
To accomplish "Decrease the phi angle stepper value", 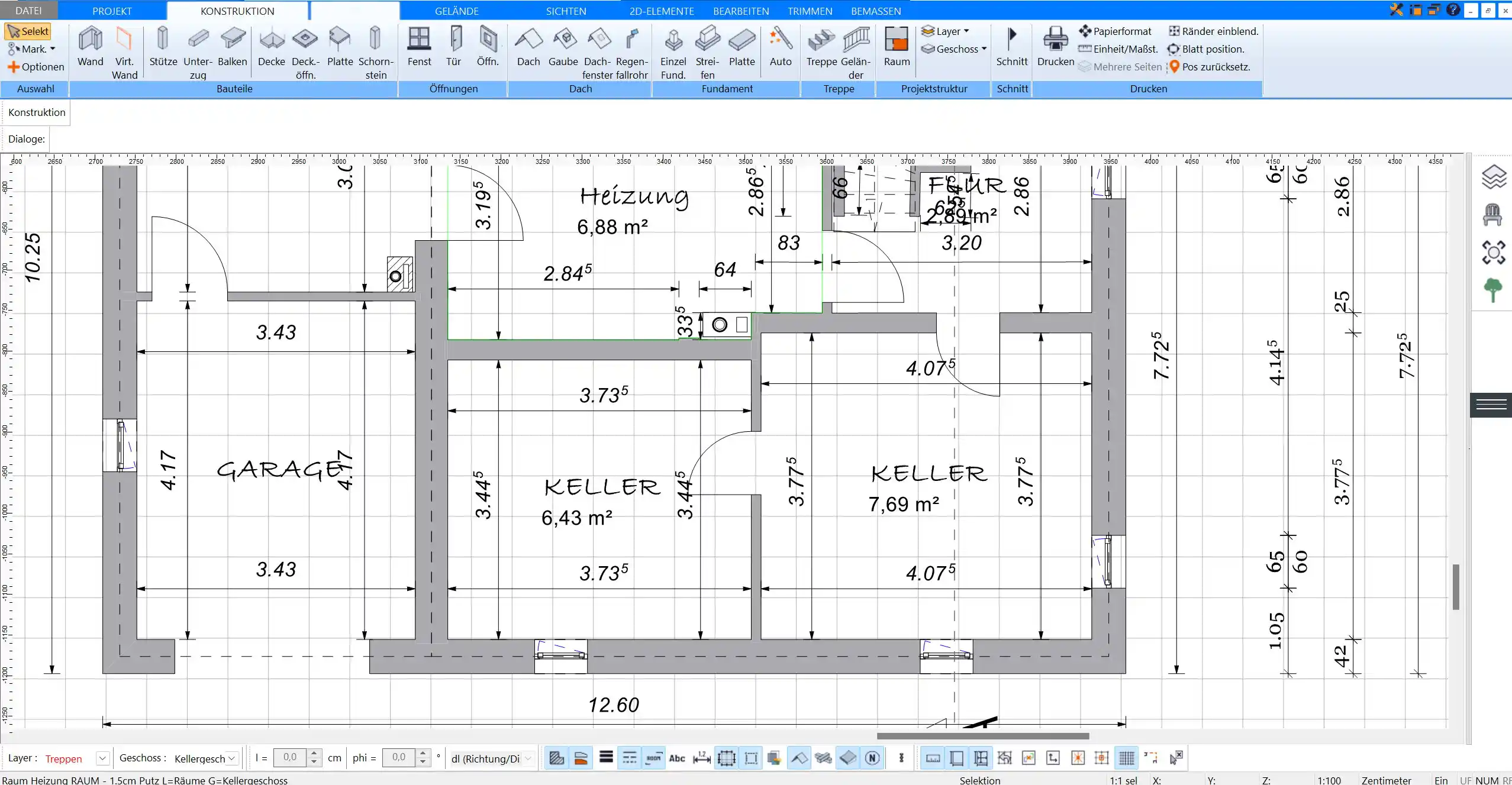I will pyautogui.click(x=423, y=763).
